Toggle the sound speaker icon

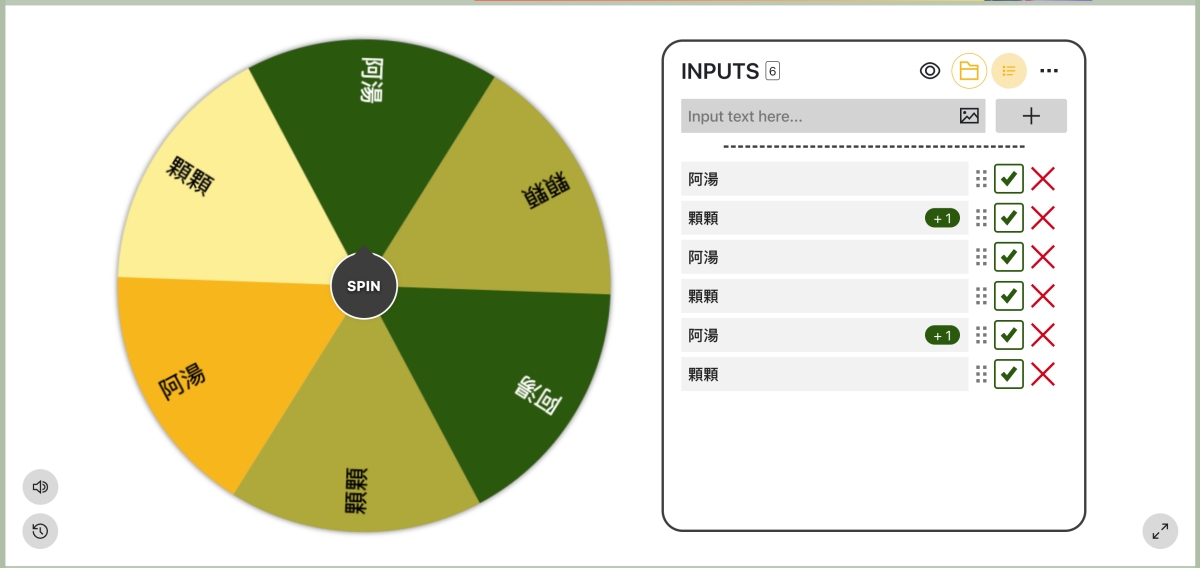coord(41,487)
